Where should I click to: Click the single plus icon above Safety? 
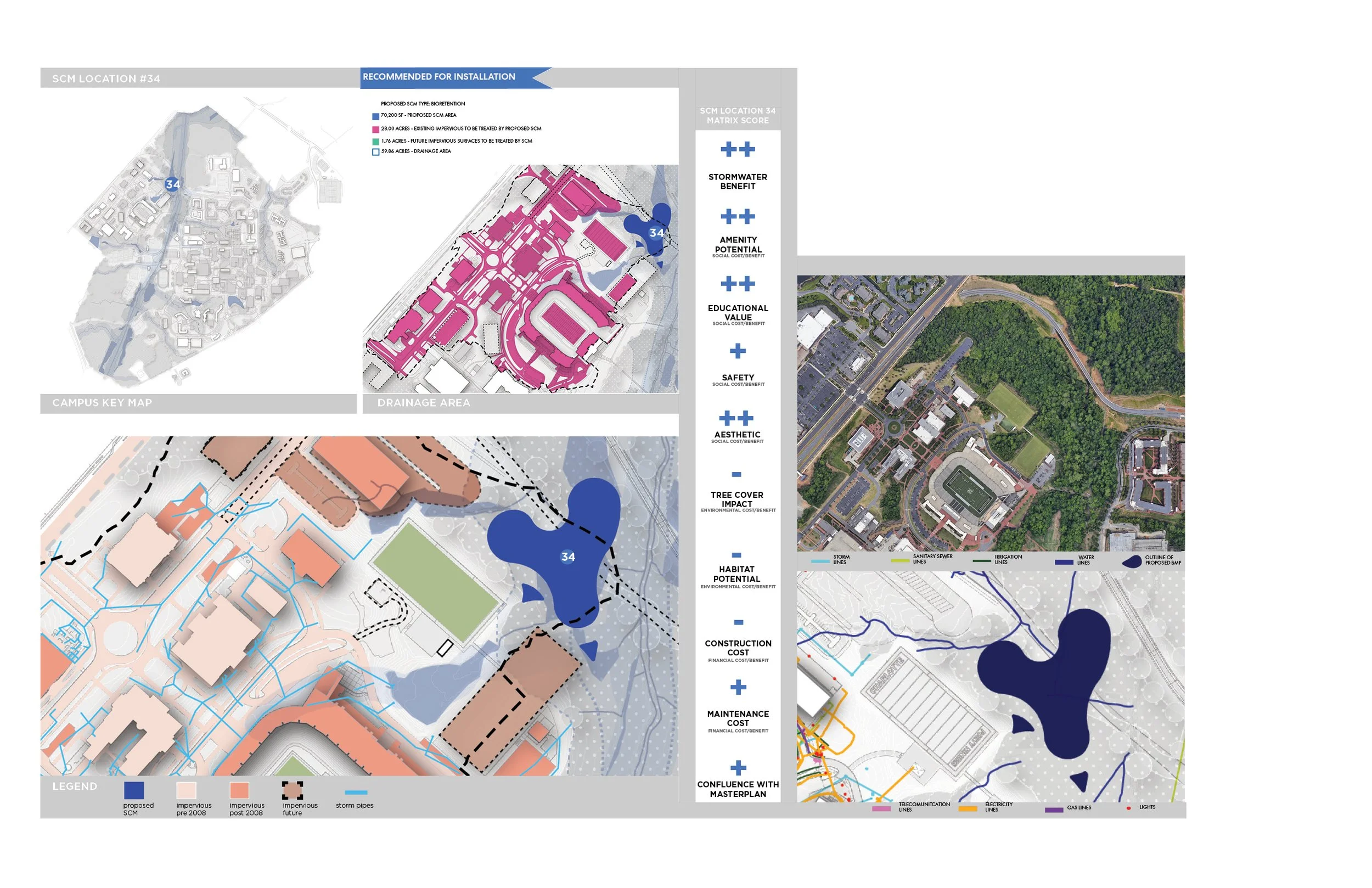(737, 351)
